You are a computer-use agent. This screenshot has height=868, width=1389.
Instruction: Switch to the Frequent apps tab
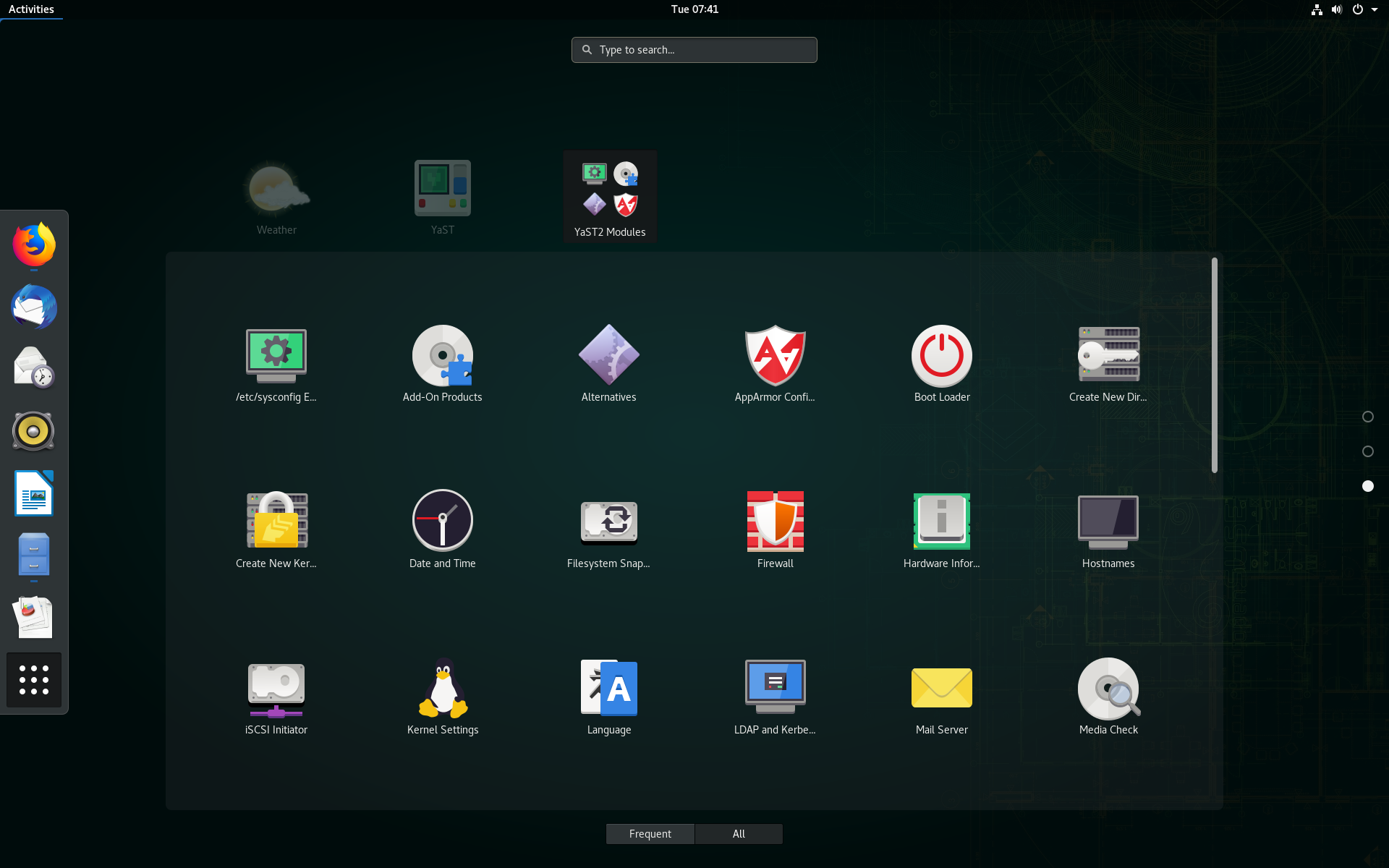(x=650, y=834)
